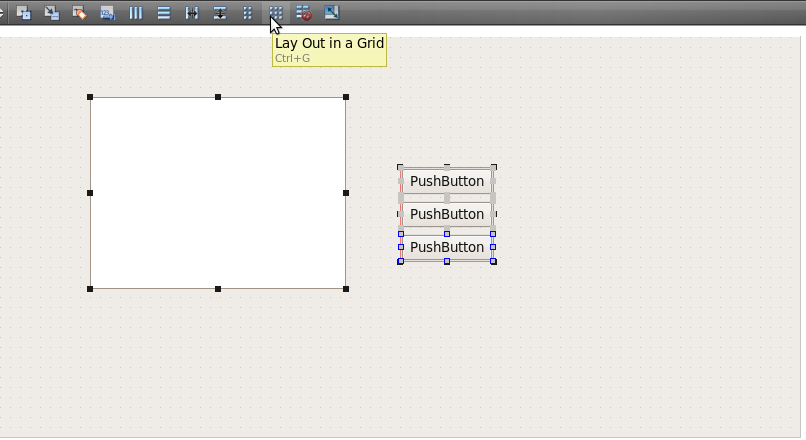Click the white widget's left-middle resize handle

[90, 193]
